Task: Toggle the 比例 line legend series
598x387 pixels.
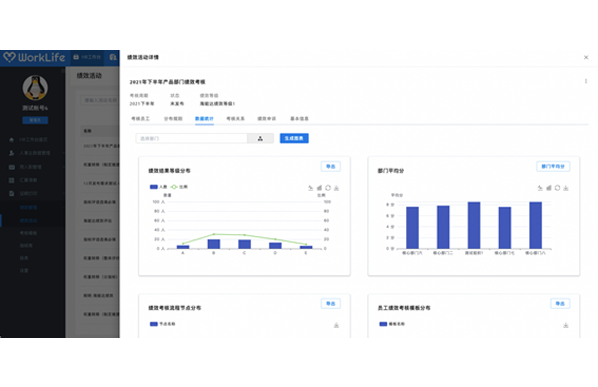Action: pos(179,187)
